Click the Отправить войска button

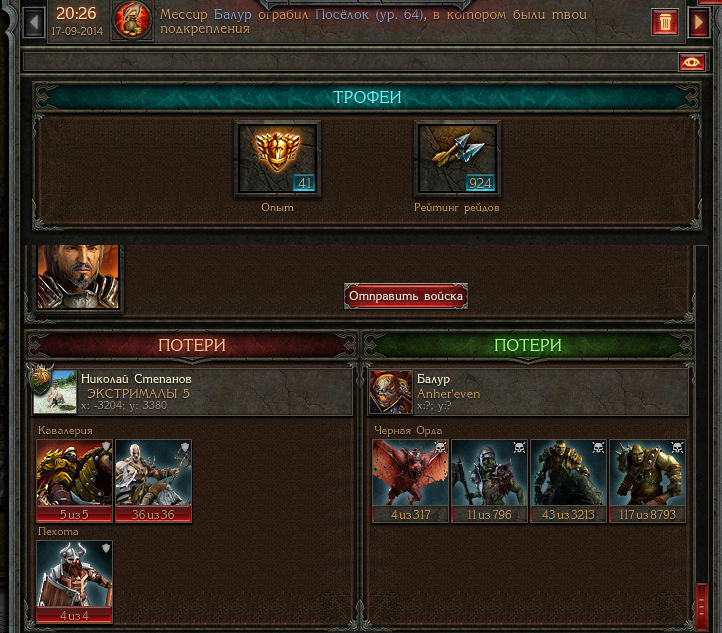(x=406, y=296)
